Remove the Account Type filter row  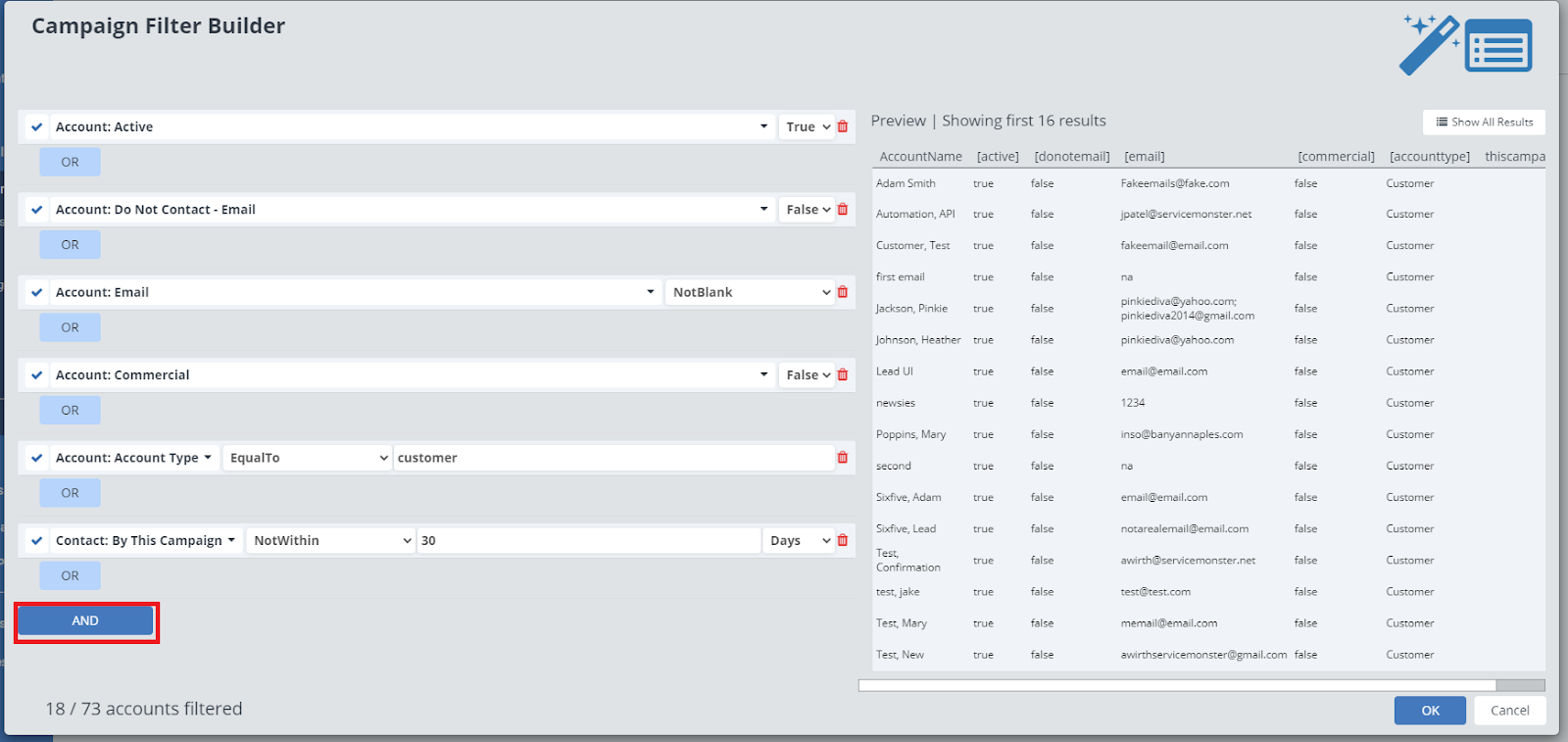point(843,458)
